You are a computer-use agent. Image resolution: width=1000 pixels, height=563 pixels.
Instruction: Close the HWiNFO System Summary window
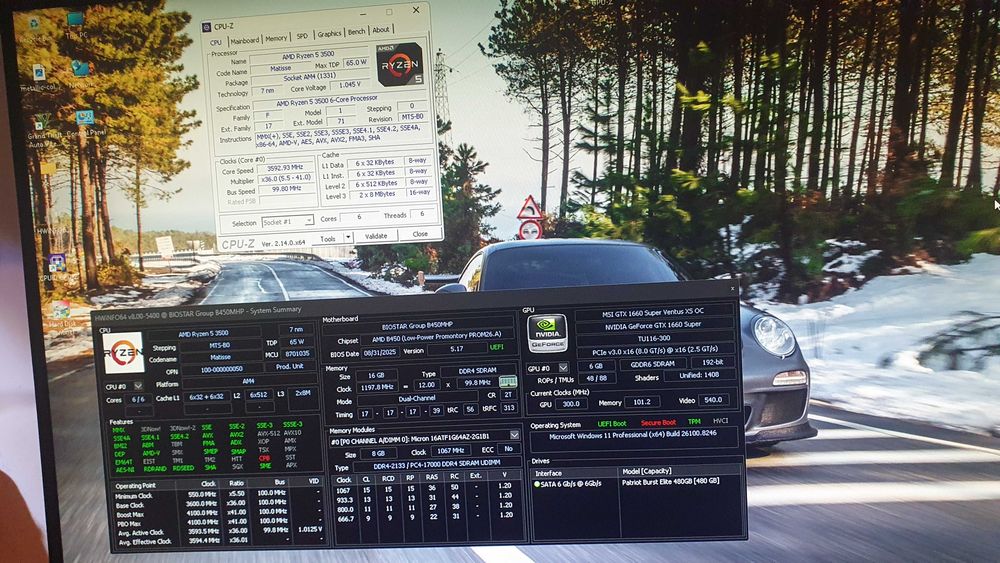click(732, 289)
